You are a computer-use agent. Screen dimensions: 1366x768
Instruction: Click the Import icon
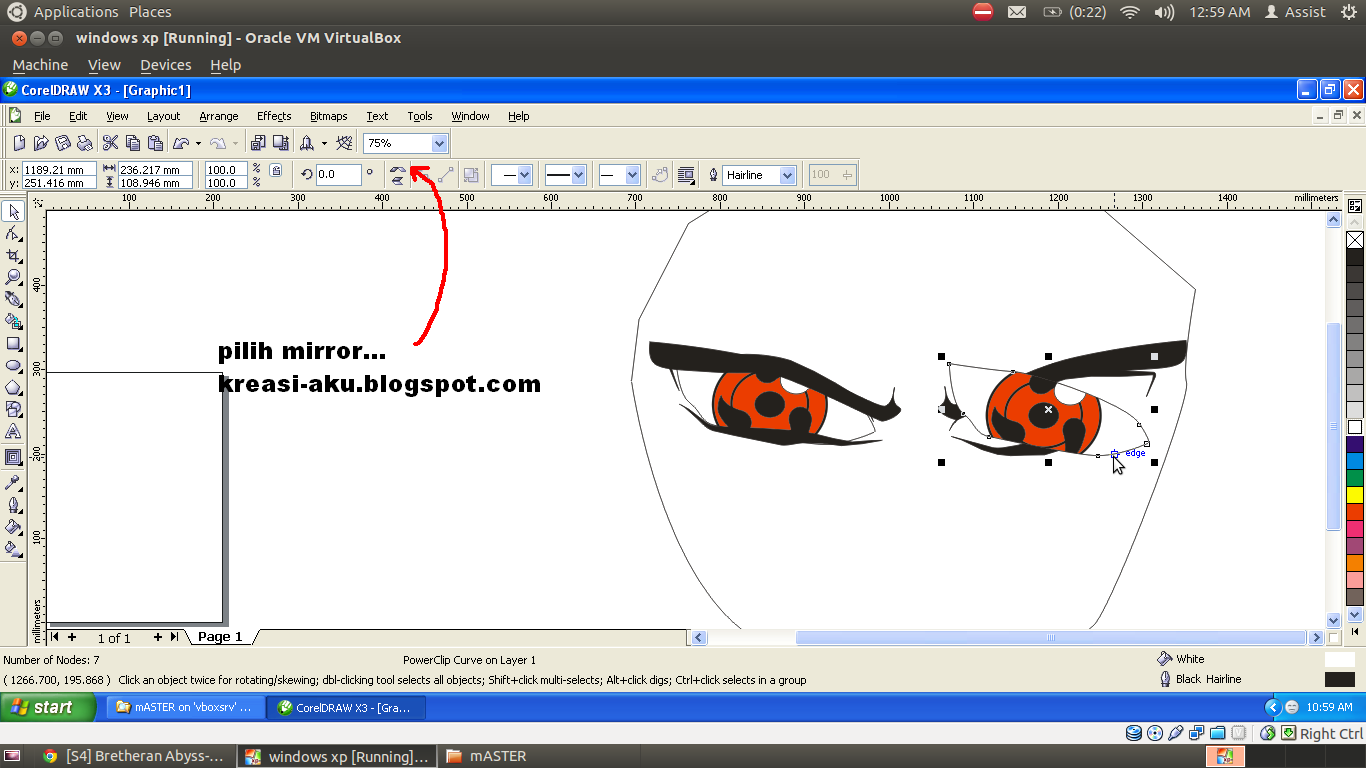tap(258, 143)
